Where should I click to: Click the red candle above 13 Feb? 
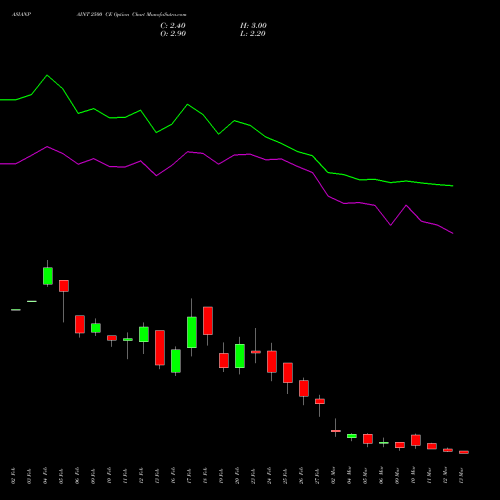pos(160,348)
